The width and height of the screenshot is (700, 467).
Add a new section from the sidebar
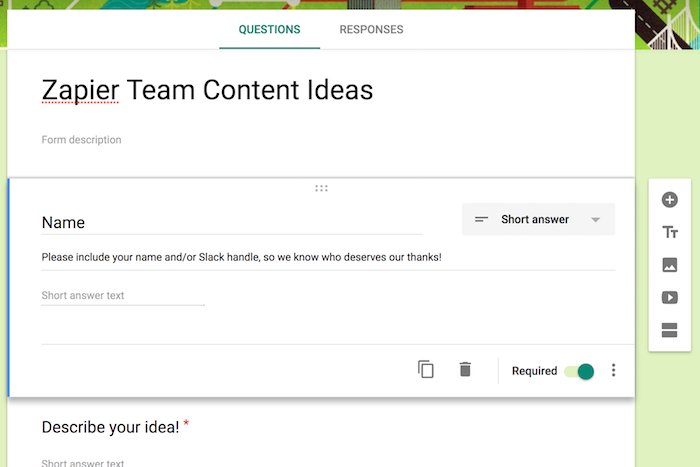click(669, 330)
